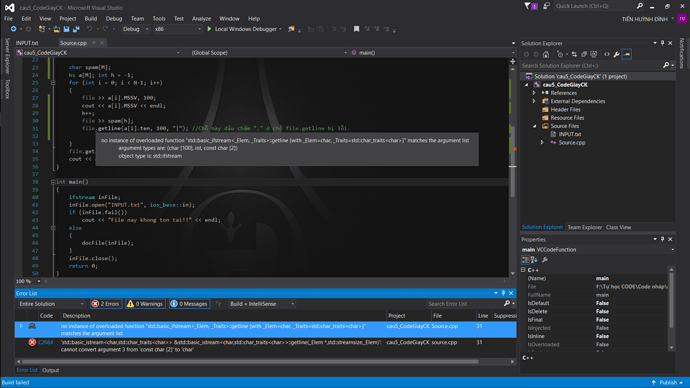The height and width of the screenshot is (388, 690).
Task: Click the Search Solution Explorer field
Action: pyautogui.click(x=592, y=66)
